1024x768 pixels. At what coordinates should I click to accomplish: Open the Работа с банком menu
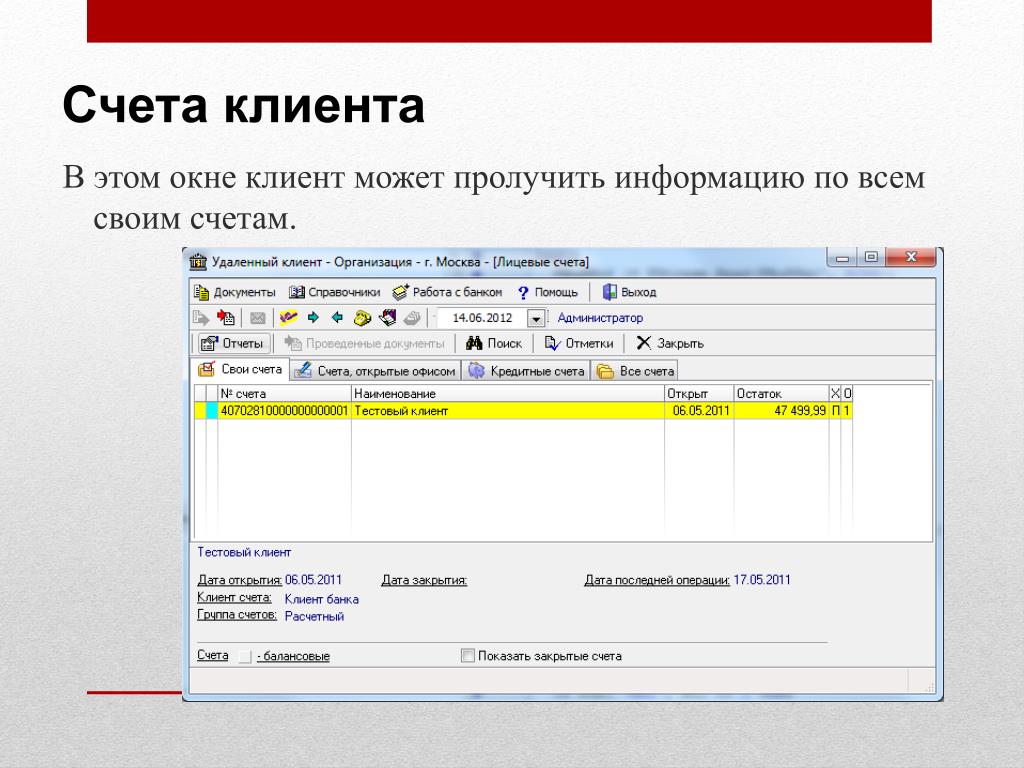click(x=447, y=292)
